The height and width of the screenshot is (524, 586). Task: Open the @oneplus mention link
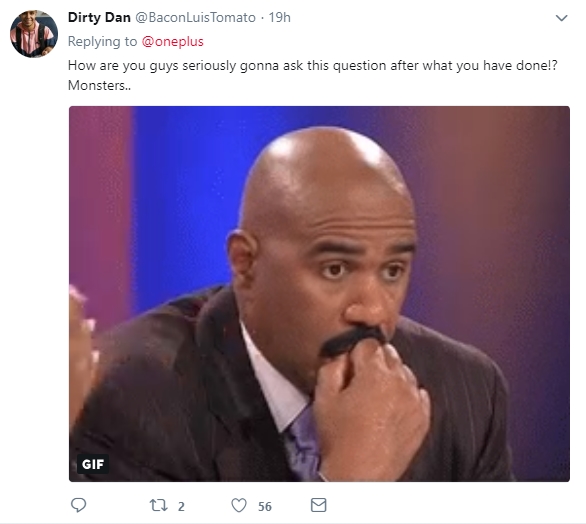coord(173,41)
